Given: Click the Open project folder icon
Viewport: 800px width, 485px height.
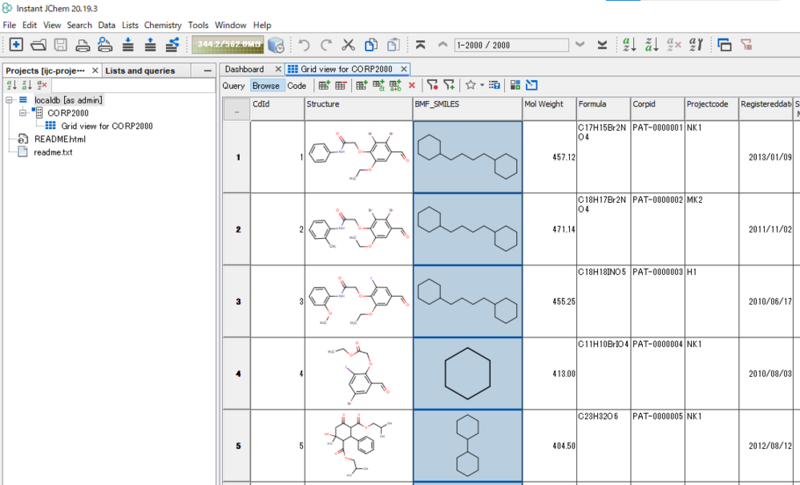Looking at the screenshot, I should (x=38, y=45).
